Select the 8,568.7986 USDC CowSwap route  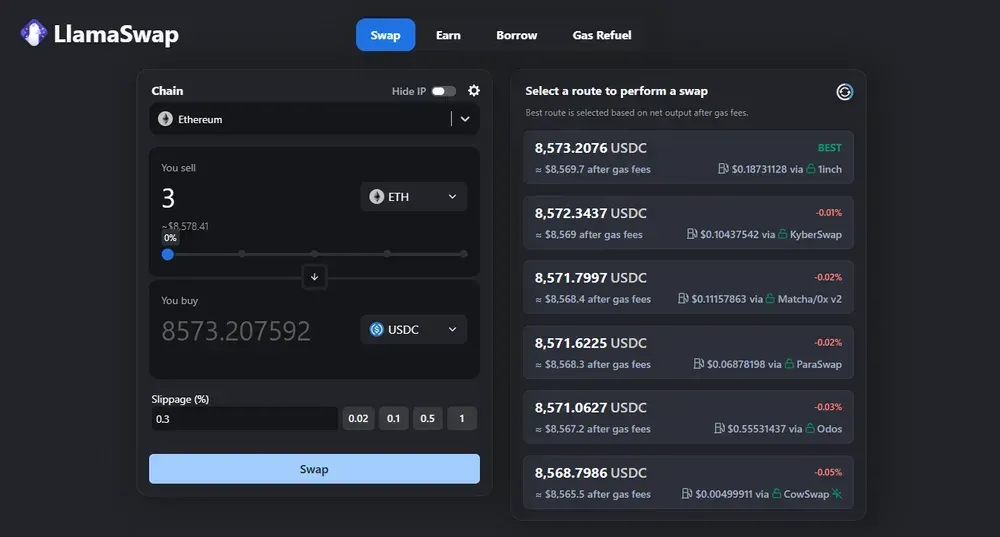[688, 482]
